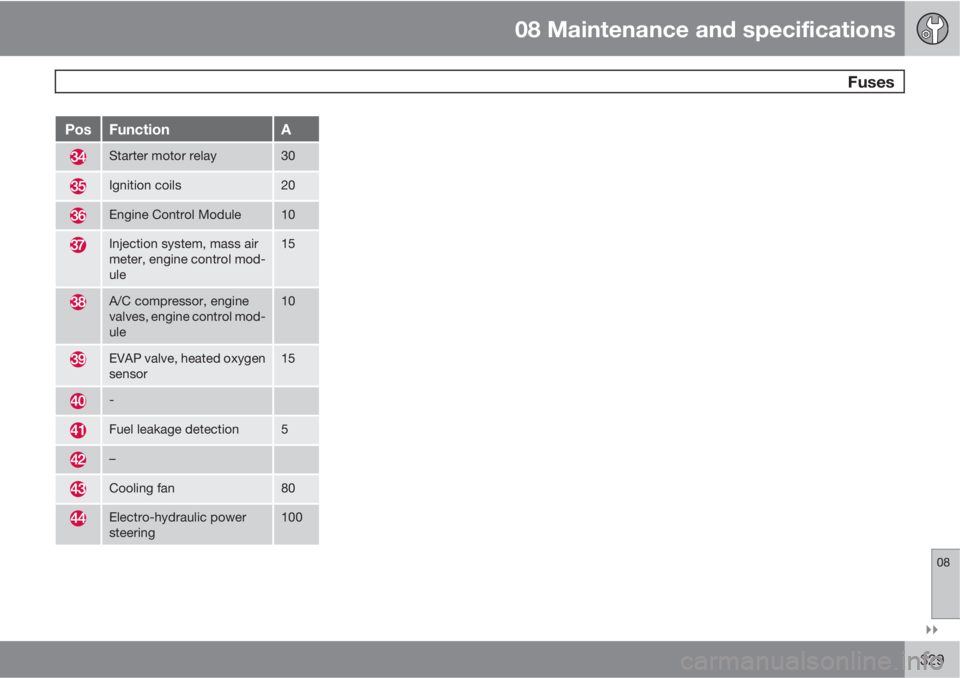Click the red fuse position 39 badge

[78, 360]
